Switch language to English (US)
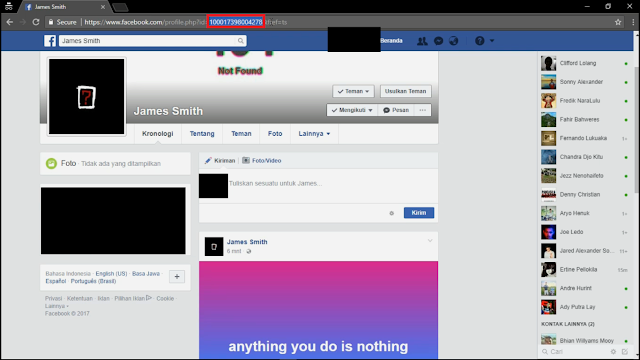Screen dimensions: 640x360 (x=111, y=273)
